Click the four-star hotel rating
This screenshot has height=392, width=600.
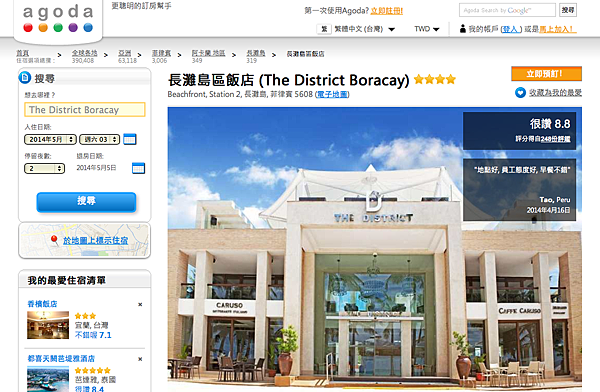click(x=435, y=79)
